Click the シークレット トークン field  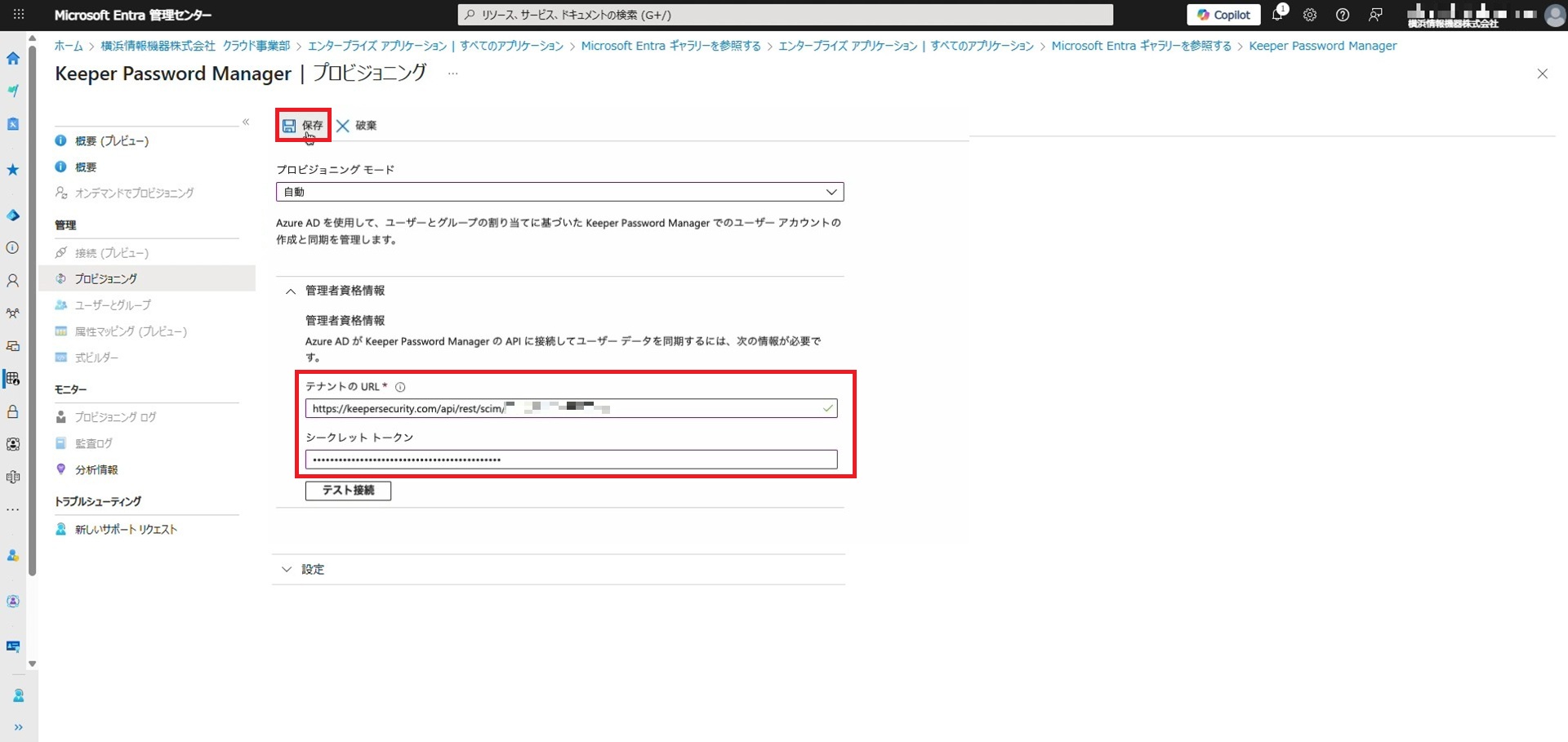[x=570, y=460]
